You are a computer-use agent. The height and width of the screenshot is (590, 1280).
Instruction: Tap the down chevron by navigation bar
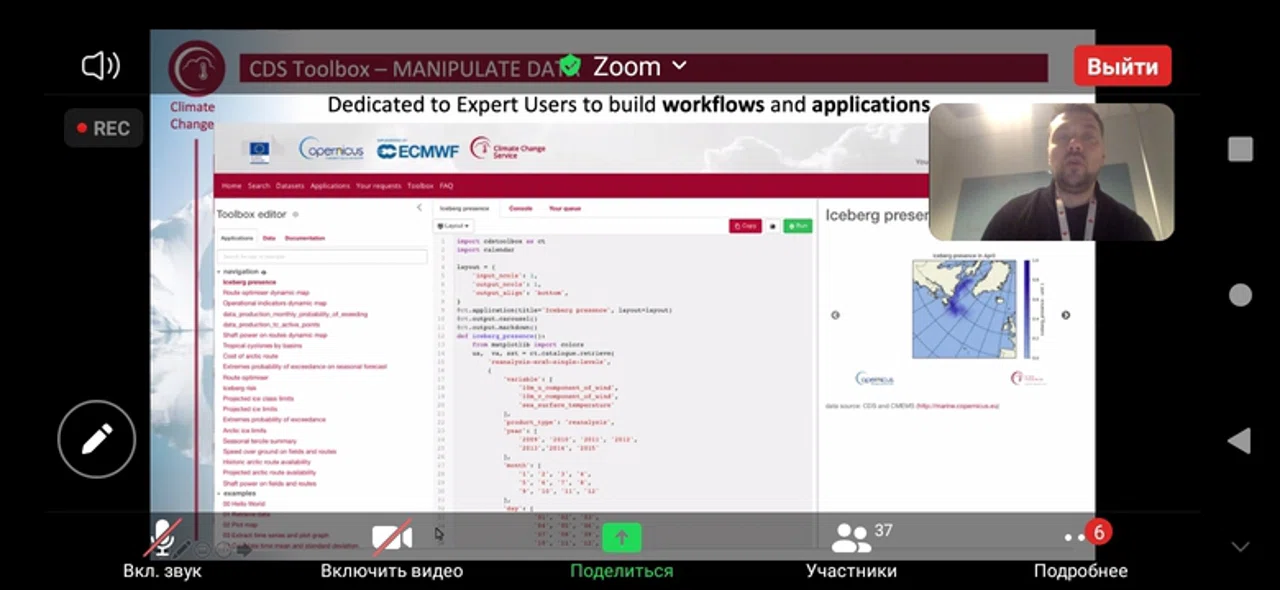[x=1241, y=547]
